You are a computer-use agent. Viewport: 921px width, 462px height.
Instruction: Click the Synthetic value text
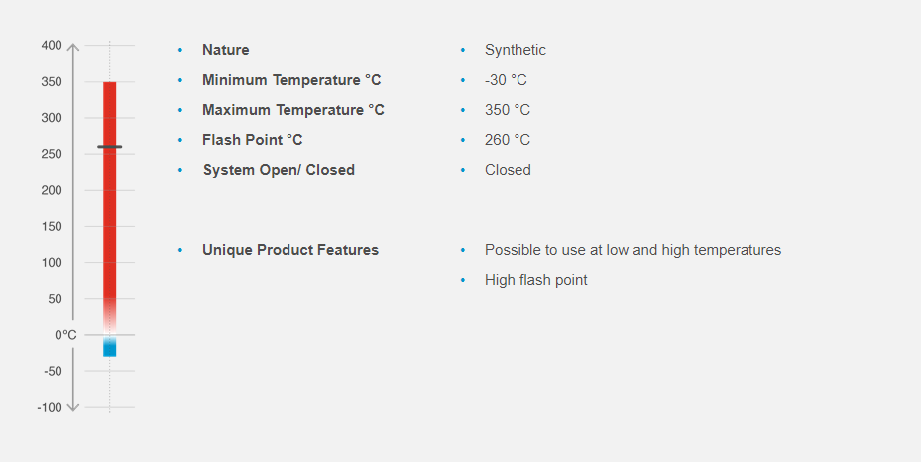pos(515,50)
